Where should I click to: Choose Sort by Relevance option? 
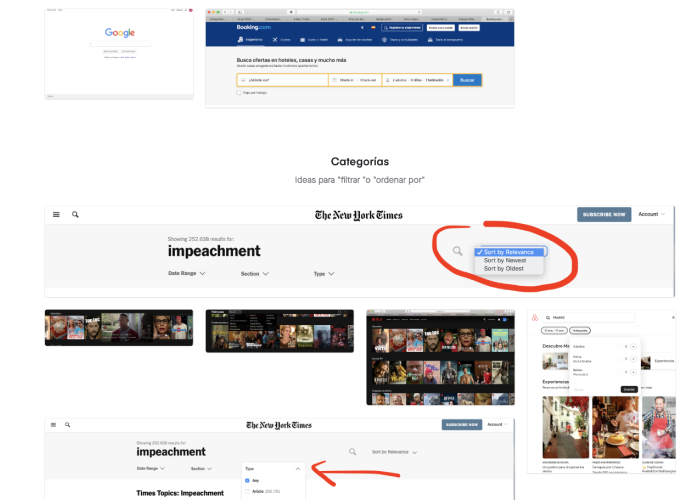tap(509, 252)
